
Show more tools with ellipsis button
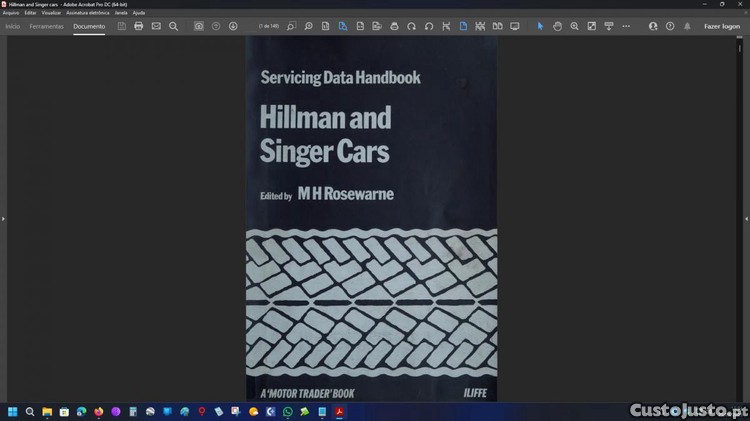(627, 26)
